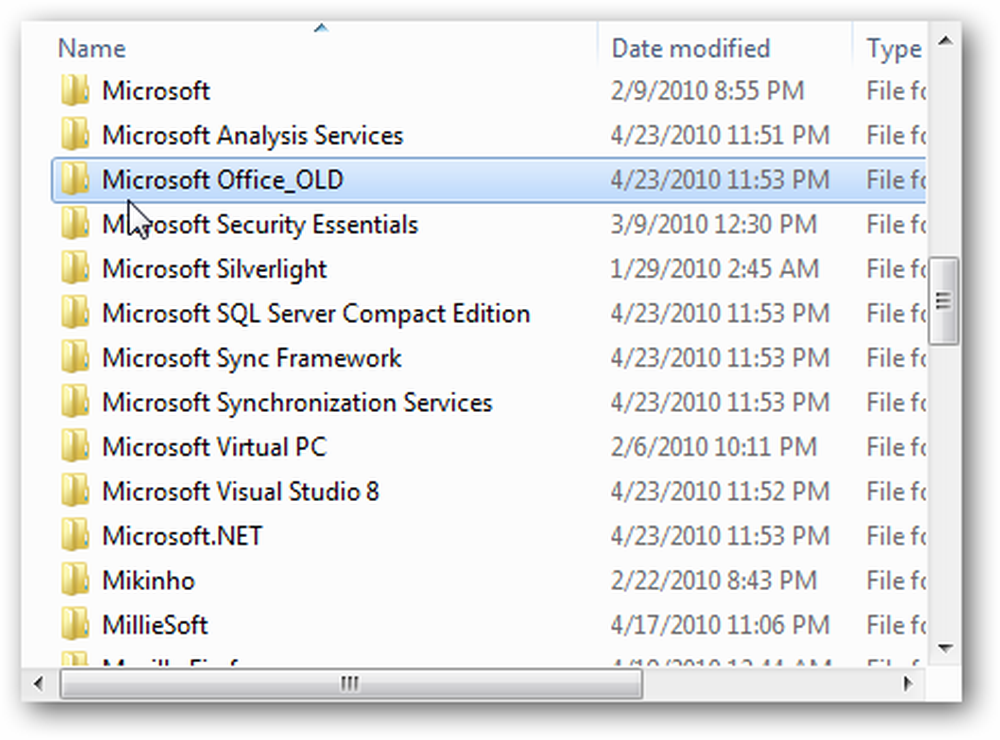Select the Microsoft.NET folder name

coord(182,536)
